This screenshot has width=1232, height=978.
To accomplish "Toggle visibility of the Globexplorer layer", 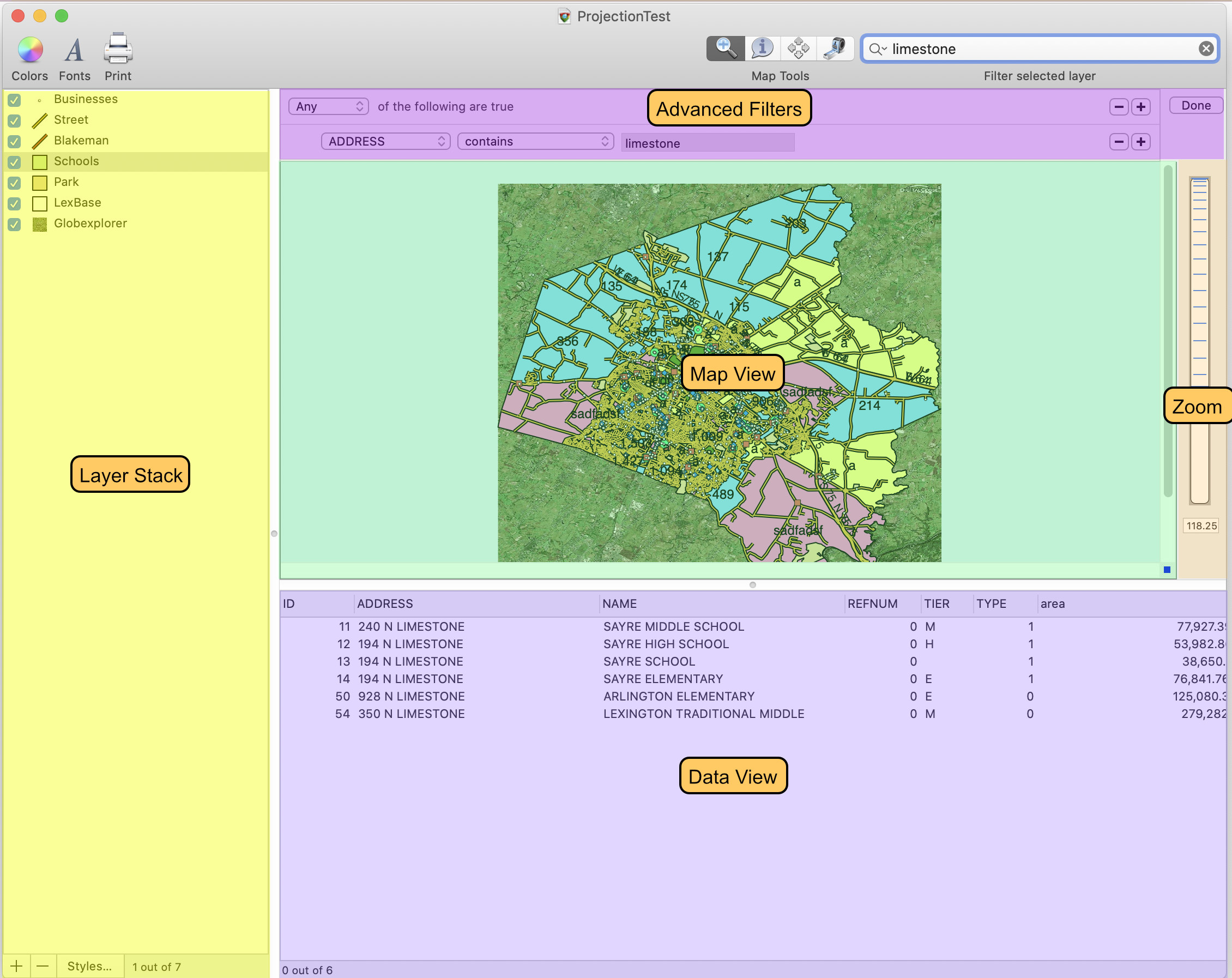I will pos(14,224).
